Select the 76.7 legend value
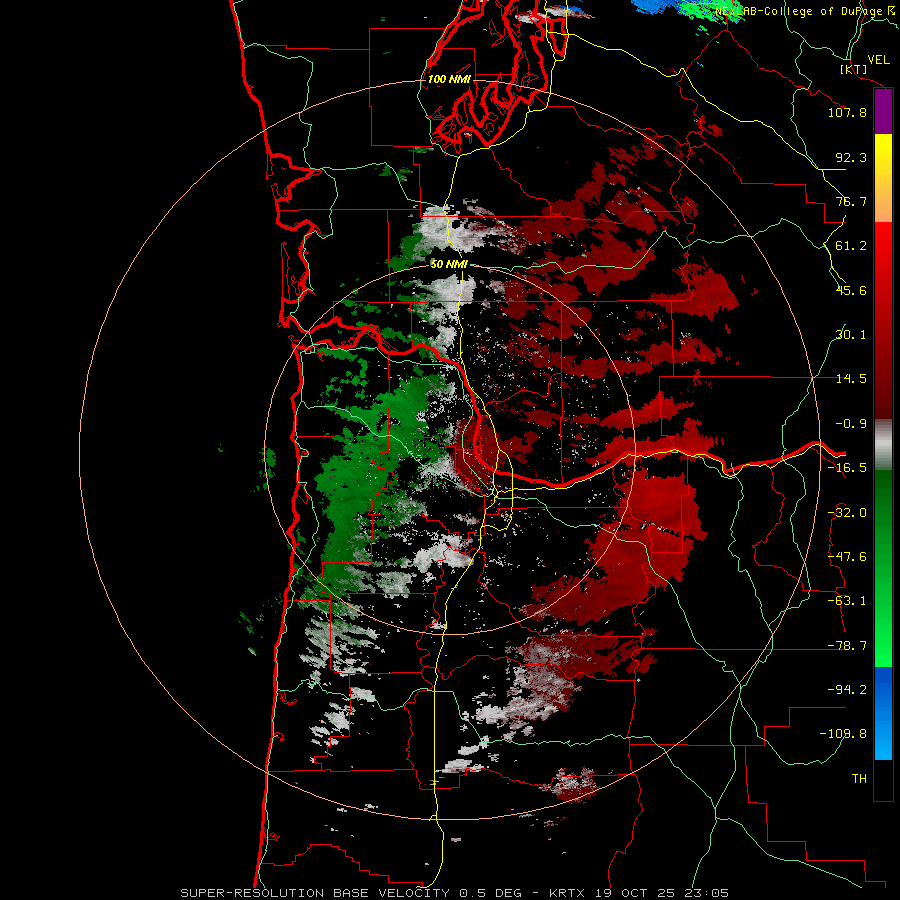Viewport: 900px width, 900px height. pos(851,201)
